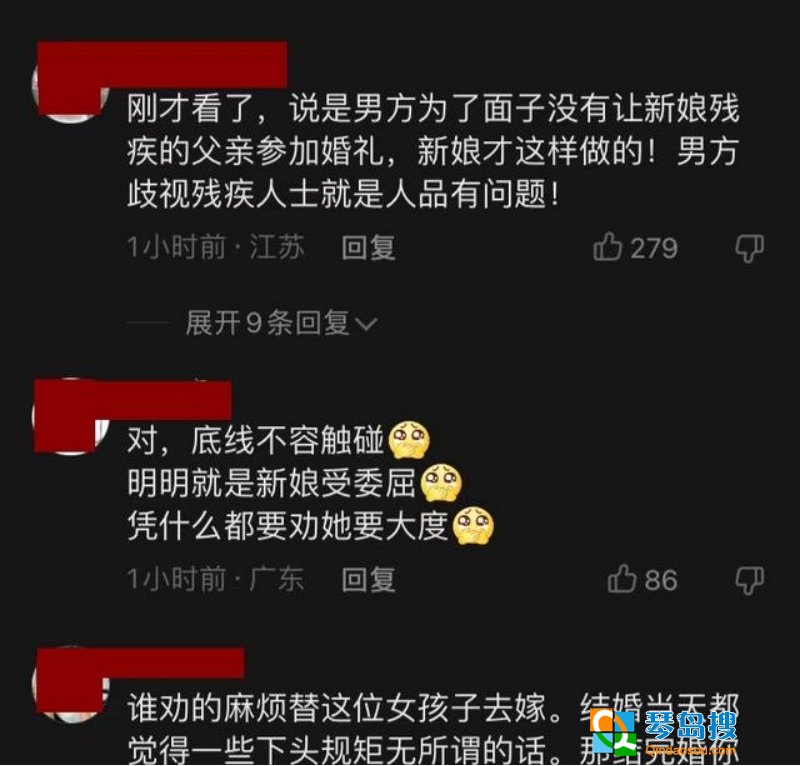Click first emoji after 底线不容触碰
Image resolution: width=800 pixels, height=766 pixels.
point(409,440)
